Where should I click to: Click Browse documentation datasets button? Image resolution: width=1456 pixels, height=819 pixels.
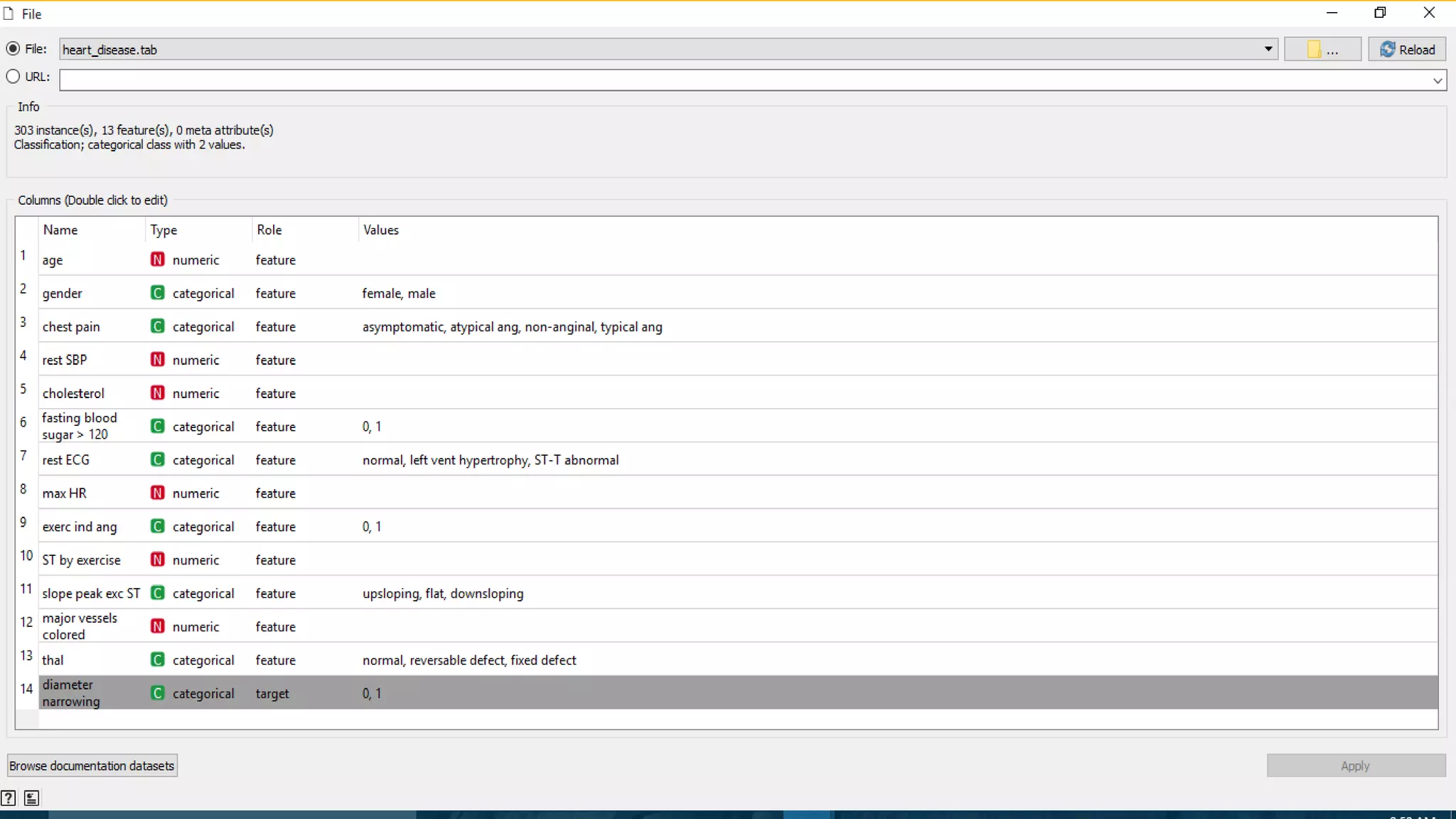pyautogui.click(x=92, y=766)
